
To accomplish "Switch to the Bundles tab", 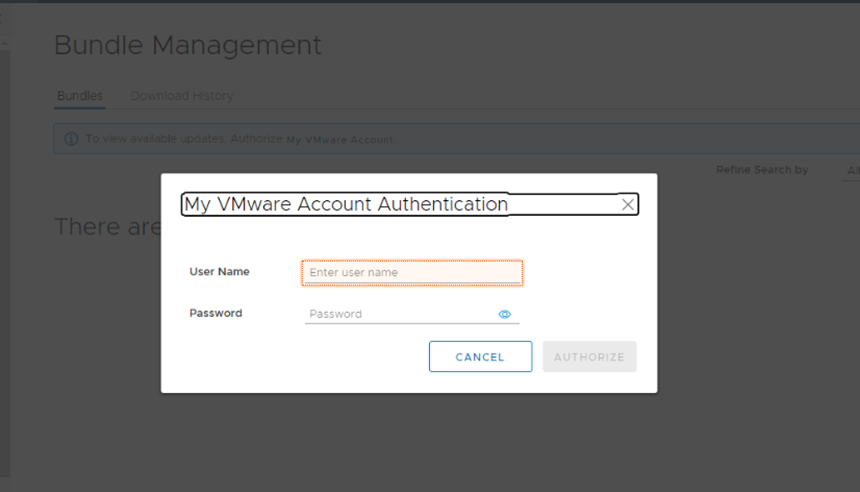I will pos(80,96).
